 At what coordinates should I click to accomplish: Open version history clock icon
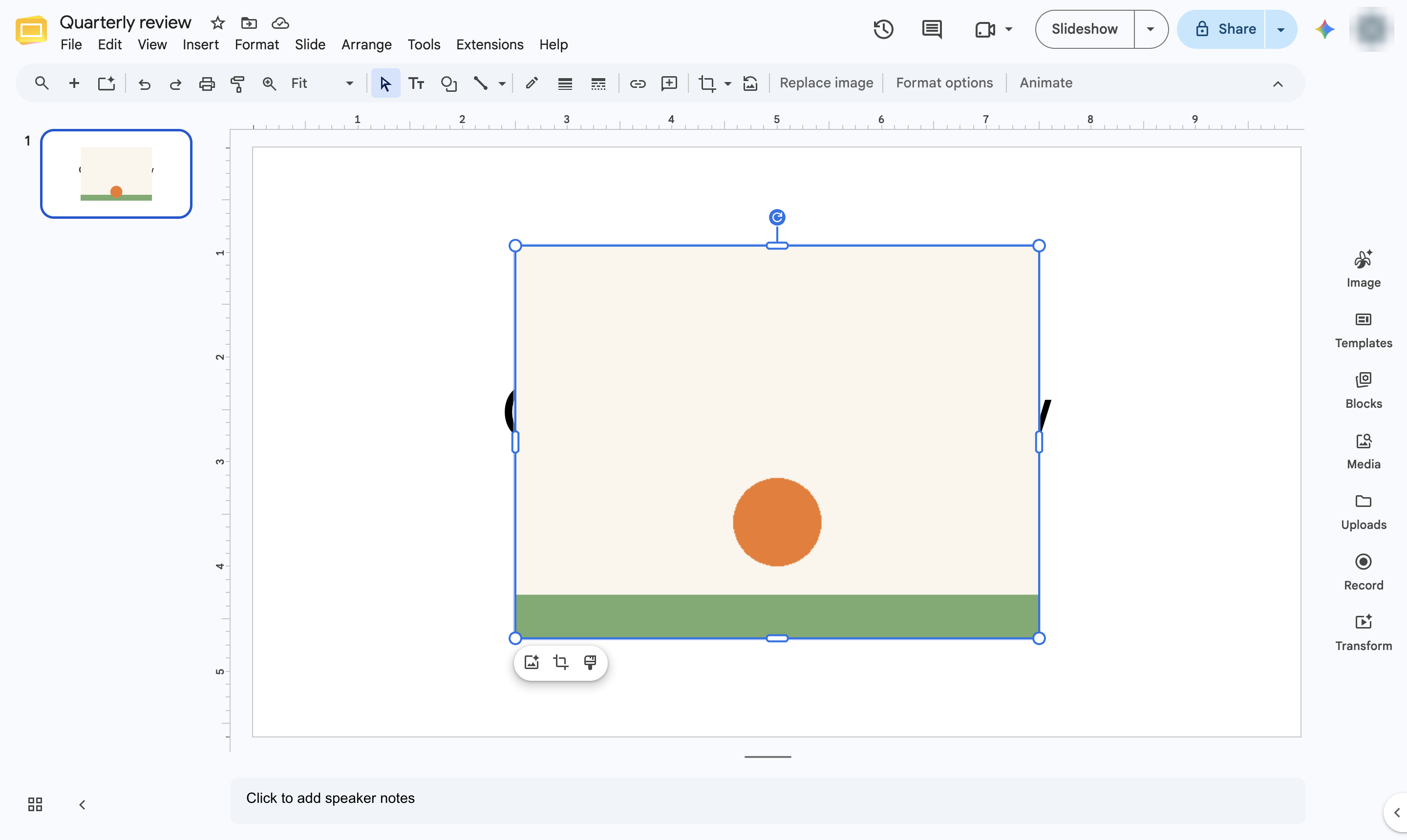[883, 29]
